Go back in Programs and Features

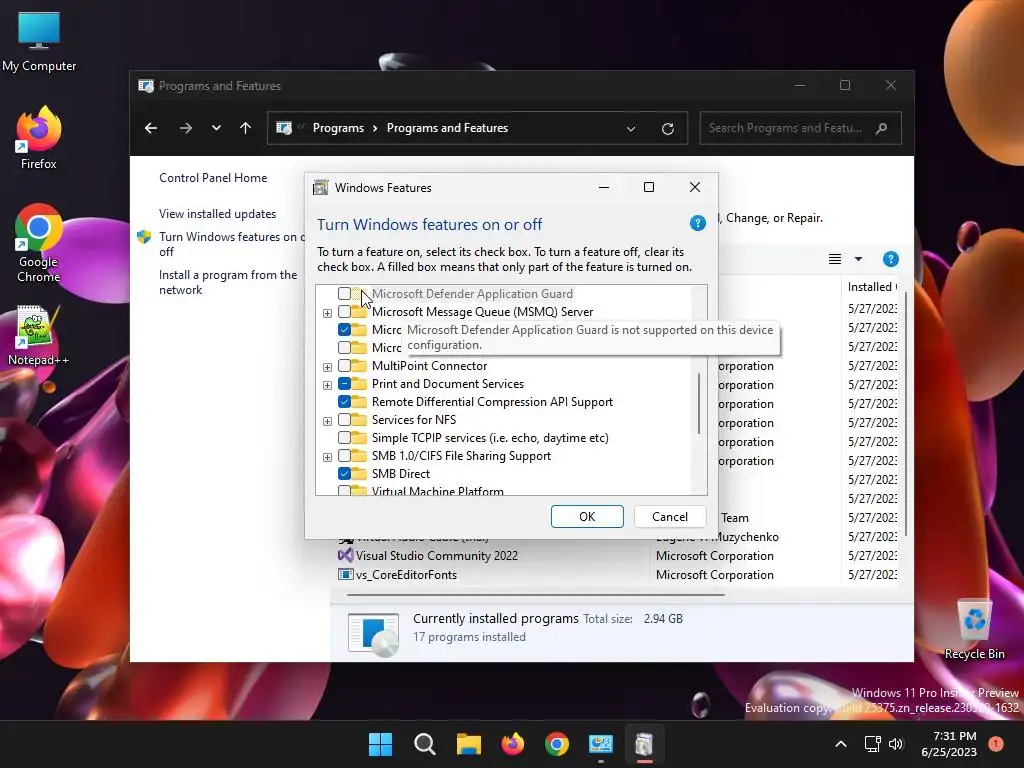(x=151, y=128)
